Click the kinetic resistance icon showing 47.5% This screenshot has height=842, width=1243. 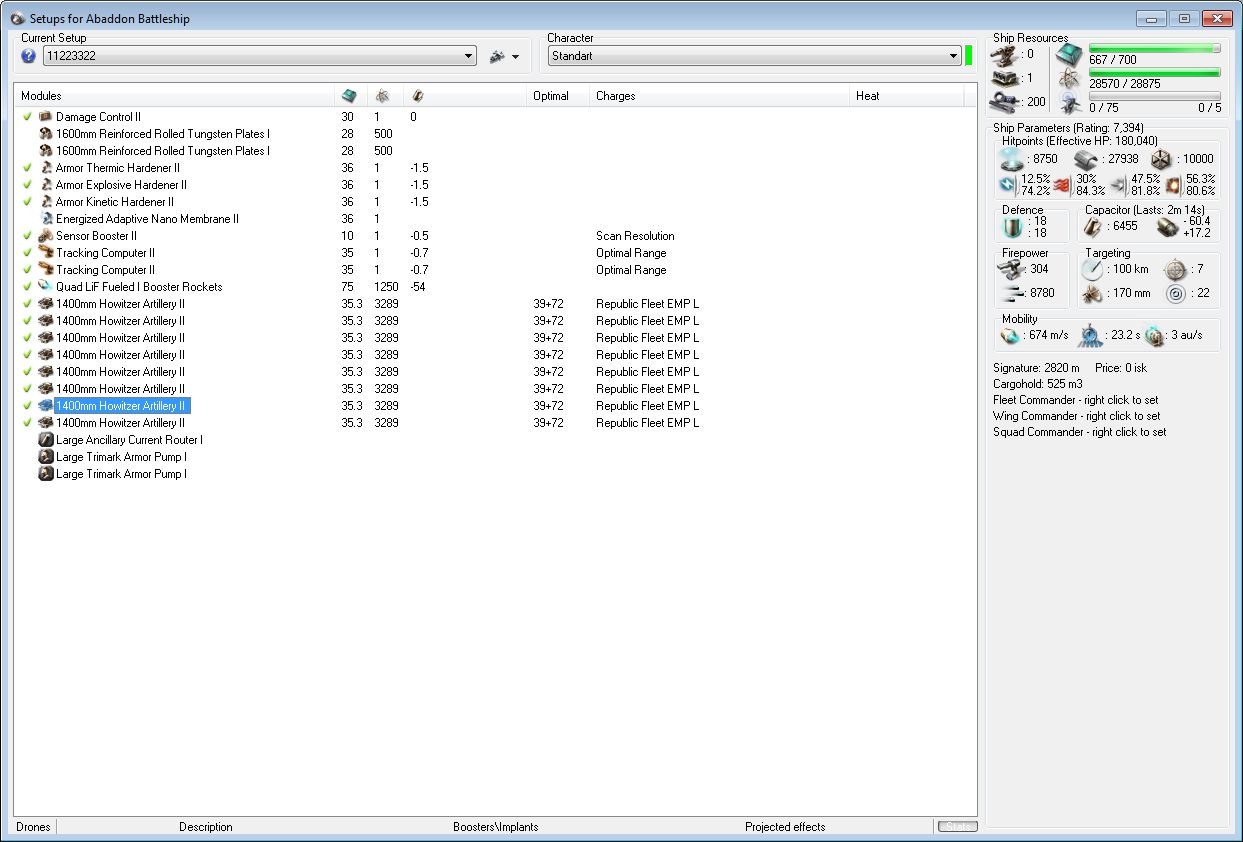click(1118, 184)
